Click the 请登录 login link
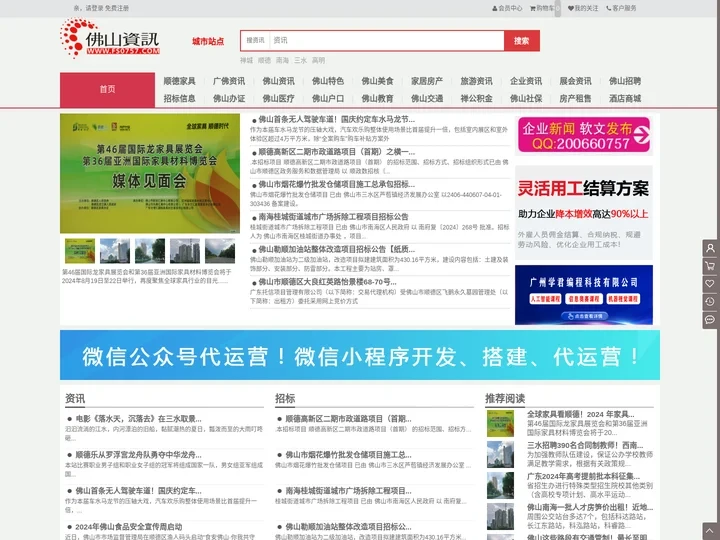 coord(95,8)
